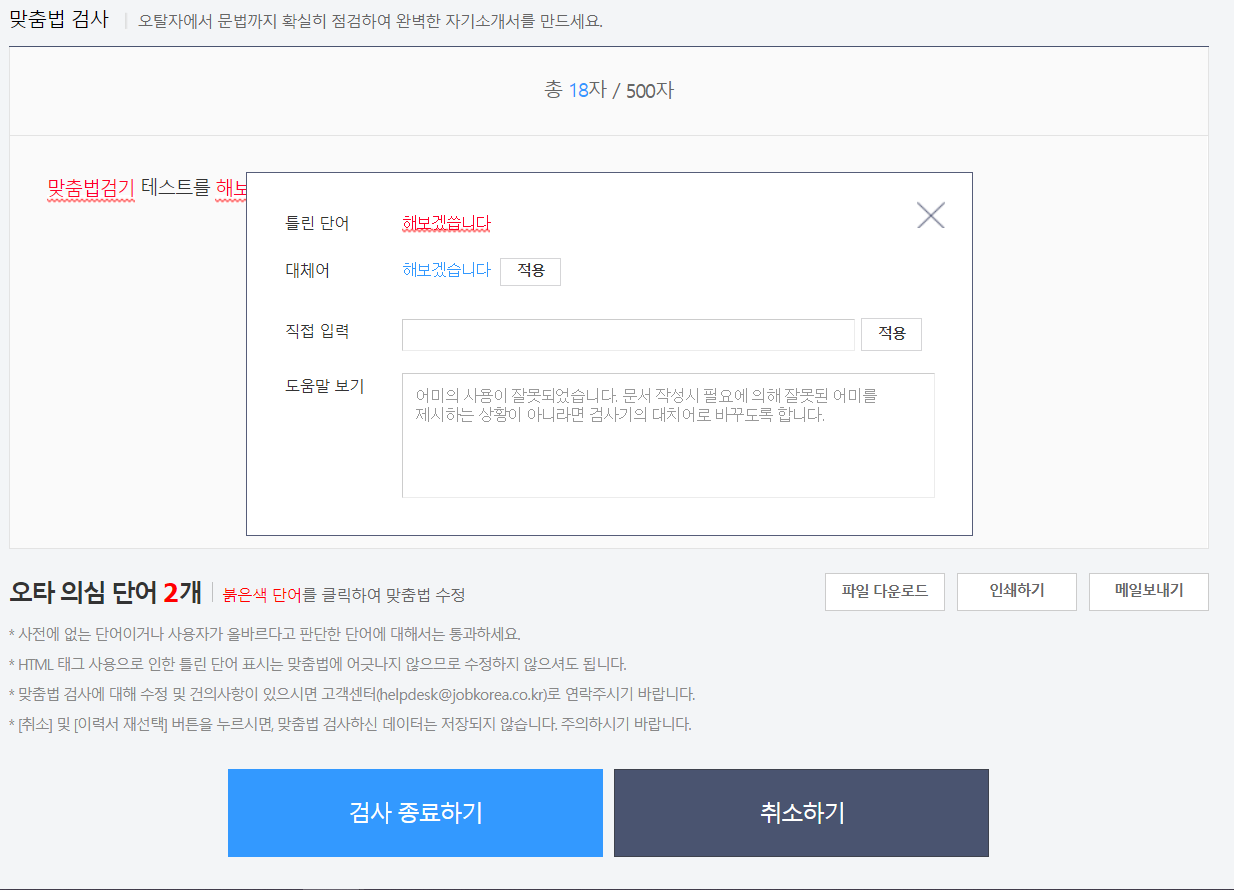The height and width of the screenshot is (890, 1234).
Task: Finish the check with 검사 종료하기
Action: coord(416,812)
